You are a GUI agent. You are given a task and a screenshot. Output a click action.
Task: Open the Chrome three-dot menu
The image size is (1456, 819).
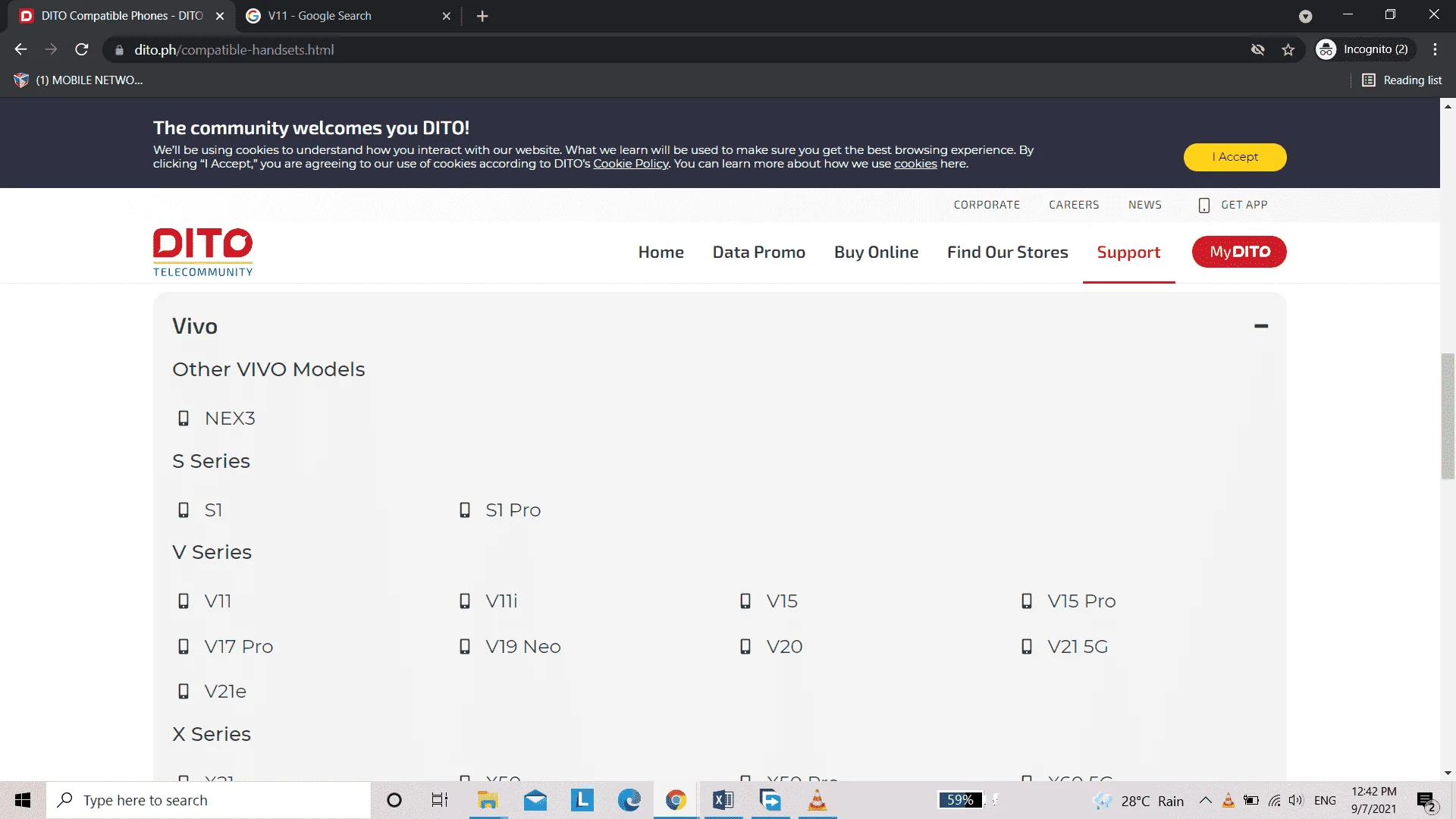[x=1436, y=49]
